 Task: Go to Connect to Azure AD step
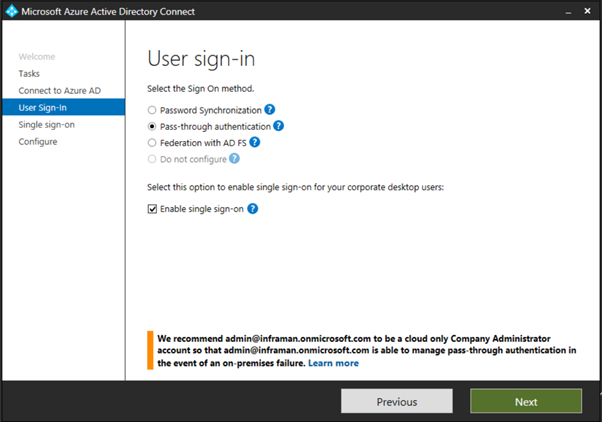click(x=59, y=91)
